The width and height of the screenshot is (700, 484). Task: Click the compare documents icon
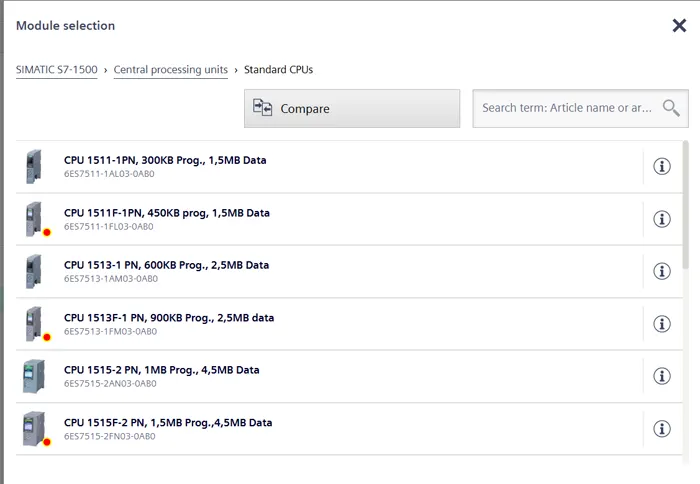262,108
